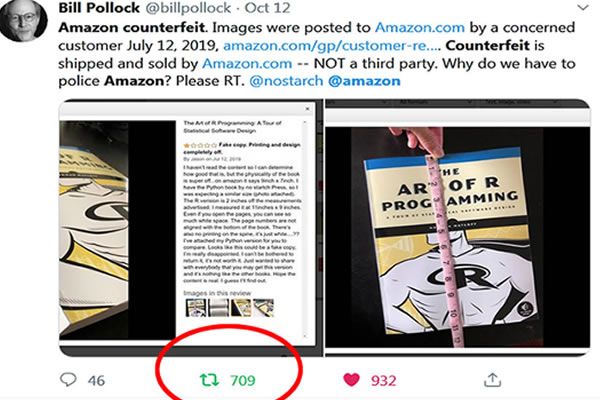
Task: Visit the @amazon mention
Action: (364, 81)
